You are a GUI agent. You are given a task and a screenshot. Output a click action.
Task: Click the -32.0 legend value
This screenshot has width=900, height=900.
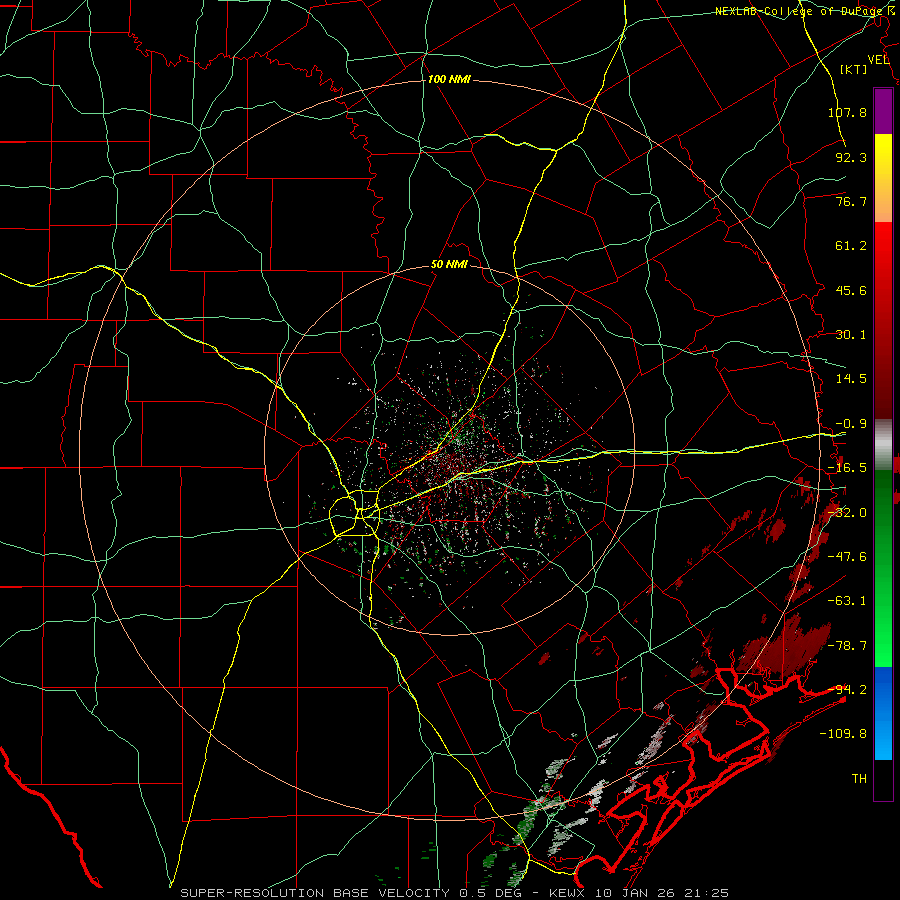(847, 513)
